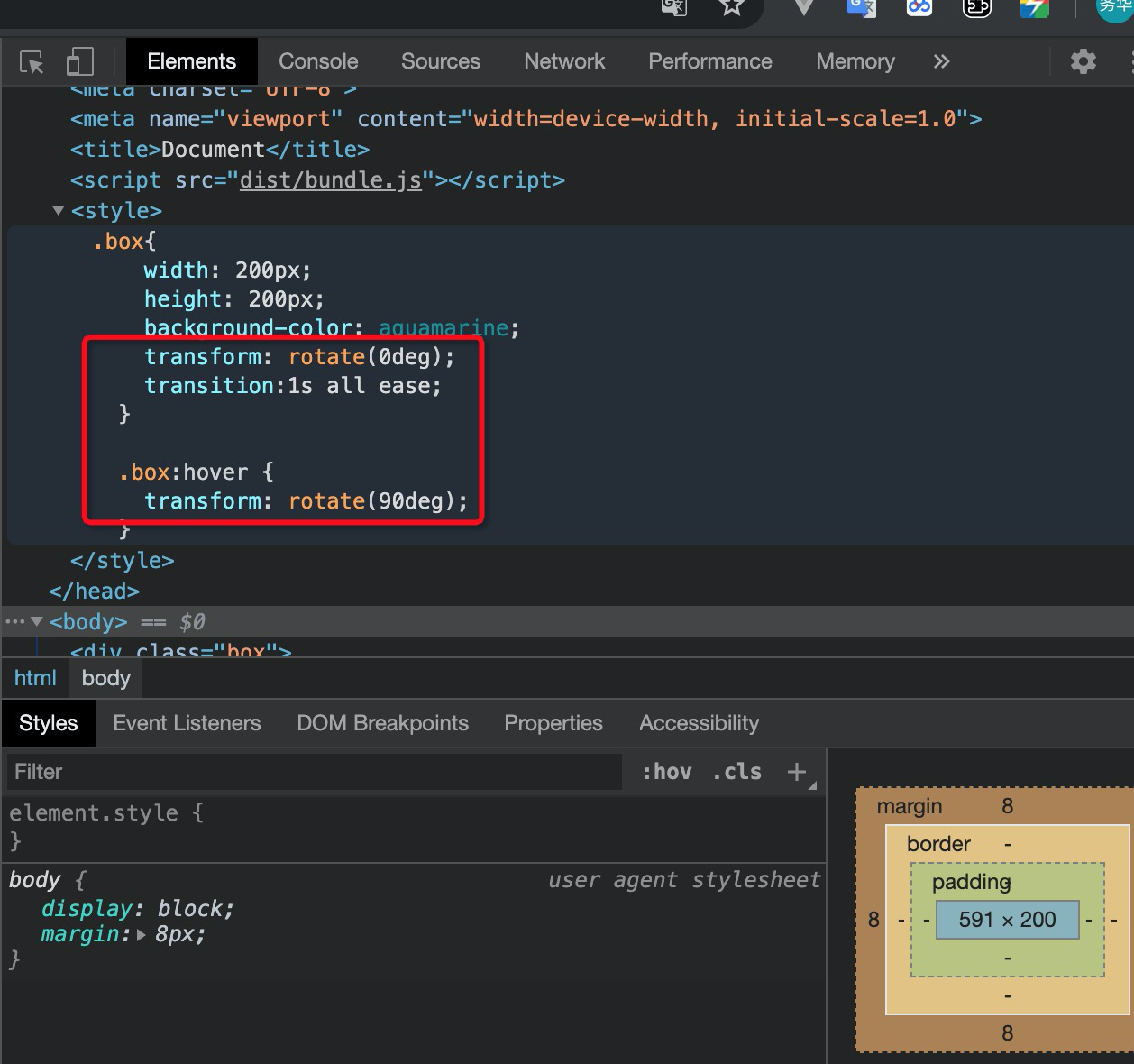
Task: Click the bookmark star in address bar
Action: pyautogui.click(x=731, y=7)
